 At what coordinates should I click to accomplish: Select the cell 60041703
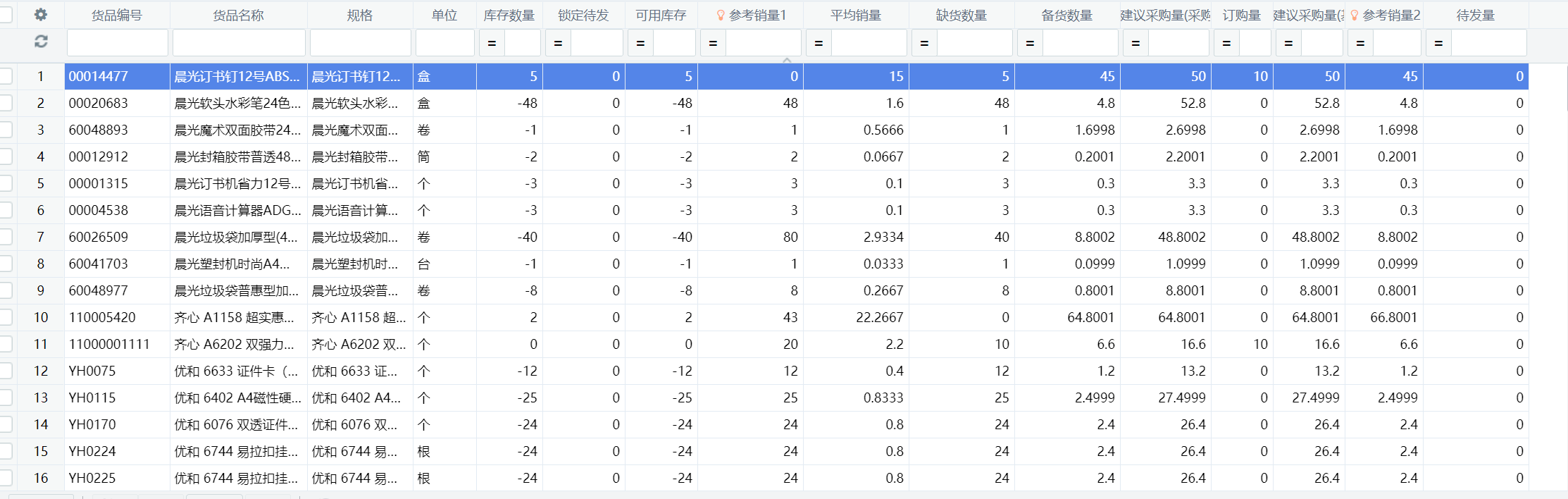(117, 264)
